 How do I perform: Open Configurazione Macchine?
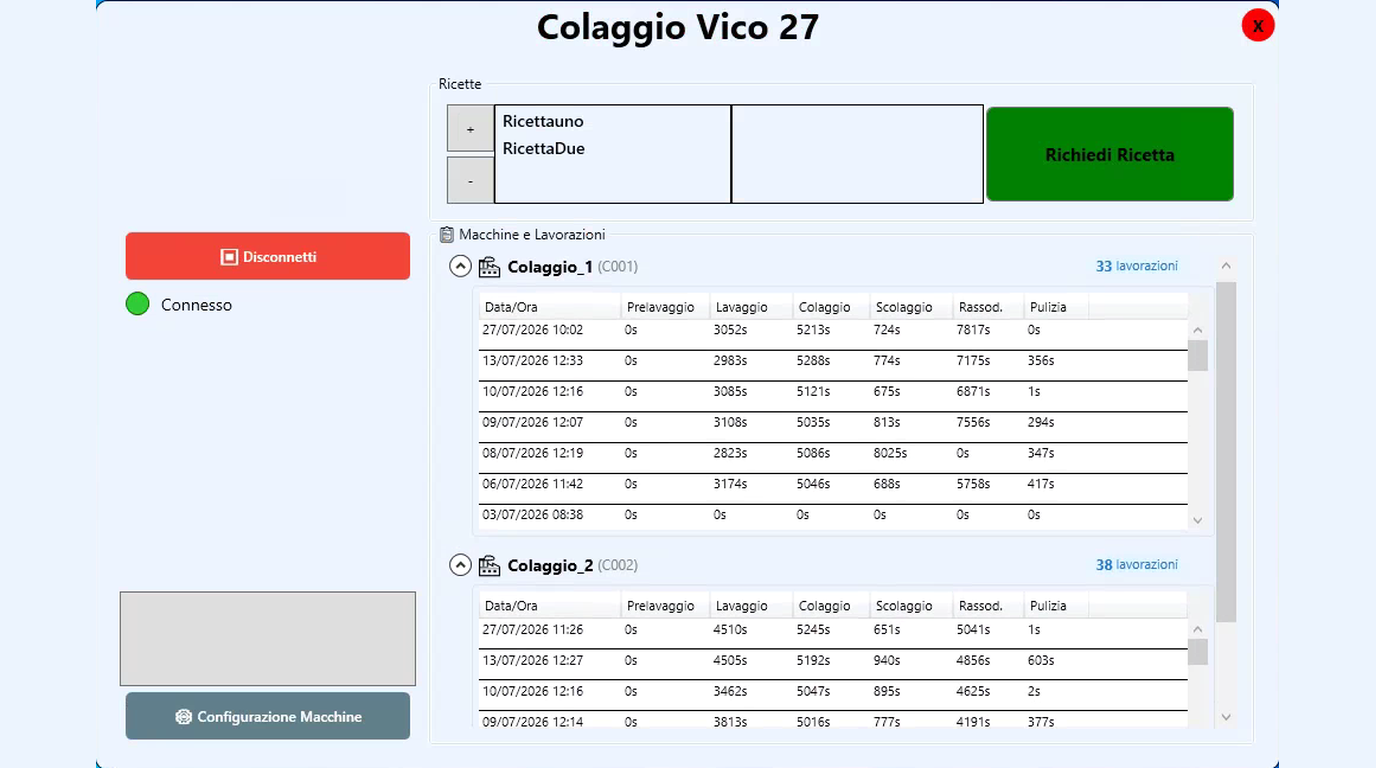pyautogui.click(x=268, y=716)
